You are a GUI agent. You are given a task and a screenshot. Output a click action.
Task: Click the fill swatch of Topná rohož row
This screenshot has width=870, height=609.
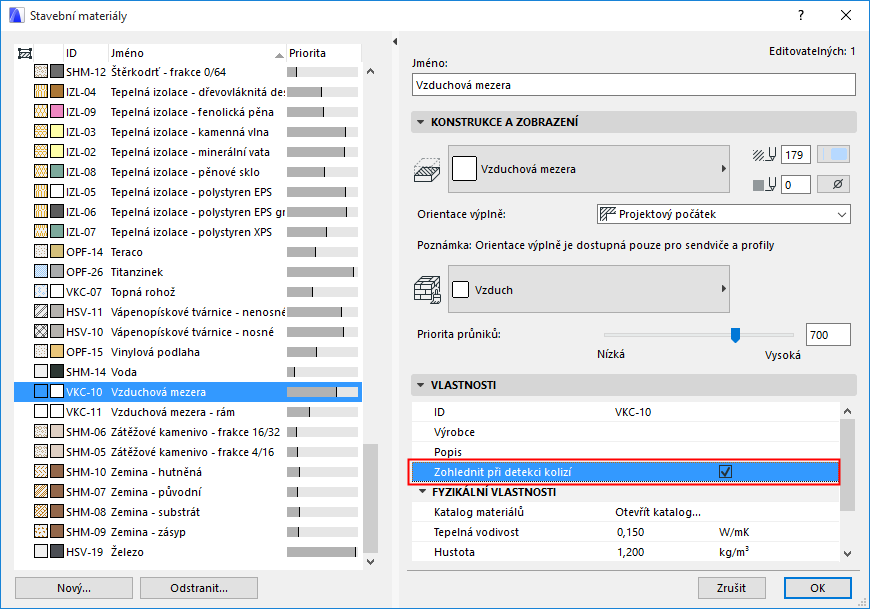[41, 292]
